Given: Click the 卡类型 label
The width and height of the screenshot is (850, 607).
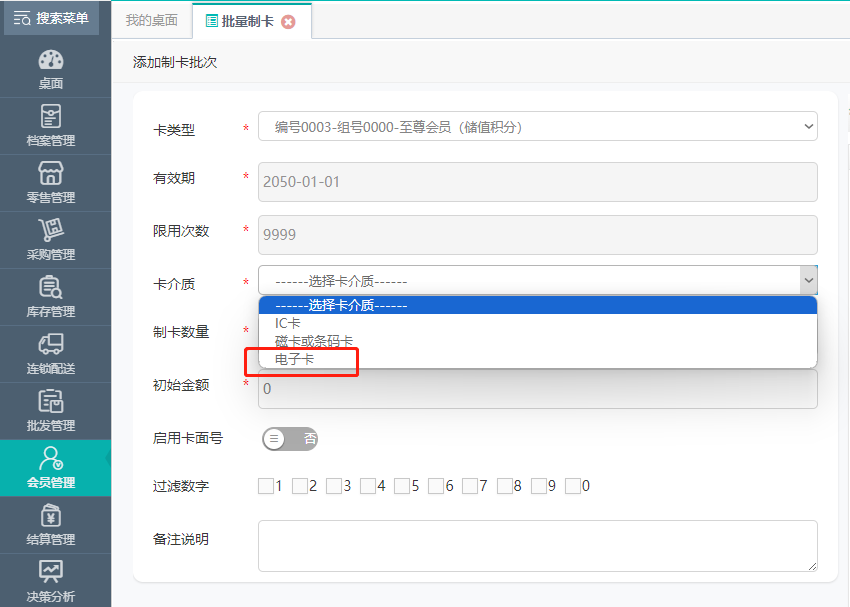Looking at the screenshot, I should pos(174,130).
